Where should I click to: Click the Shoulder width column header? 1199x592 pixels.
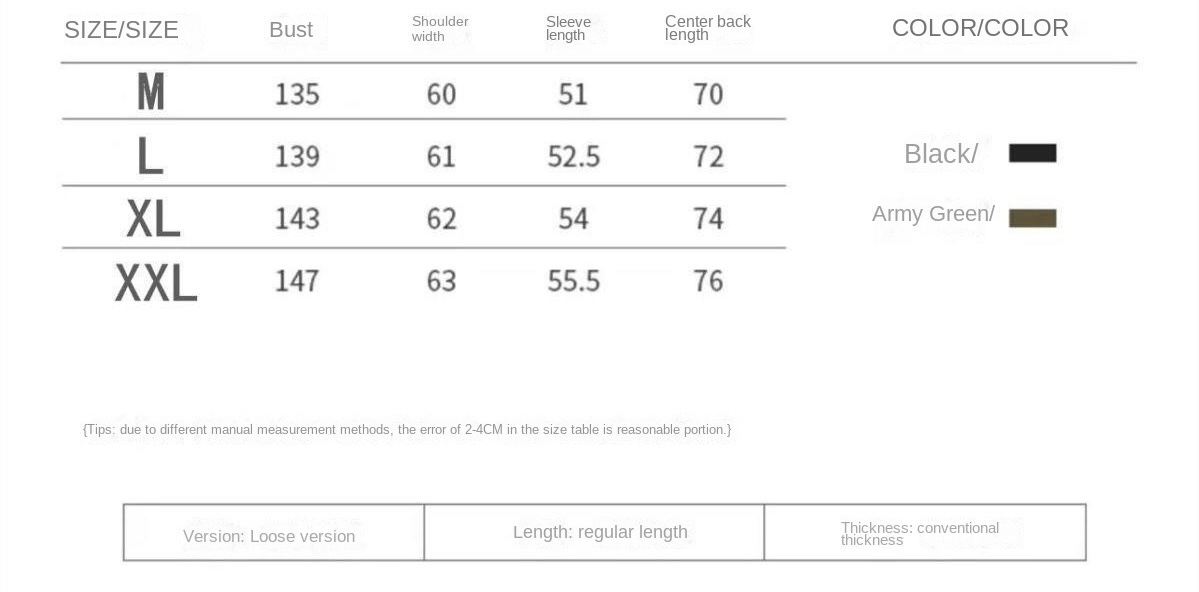(440, 28)
